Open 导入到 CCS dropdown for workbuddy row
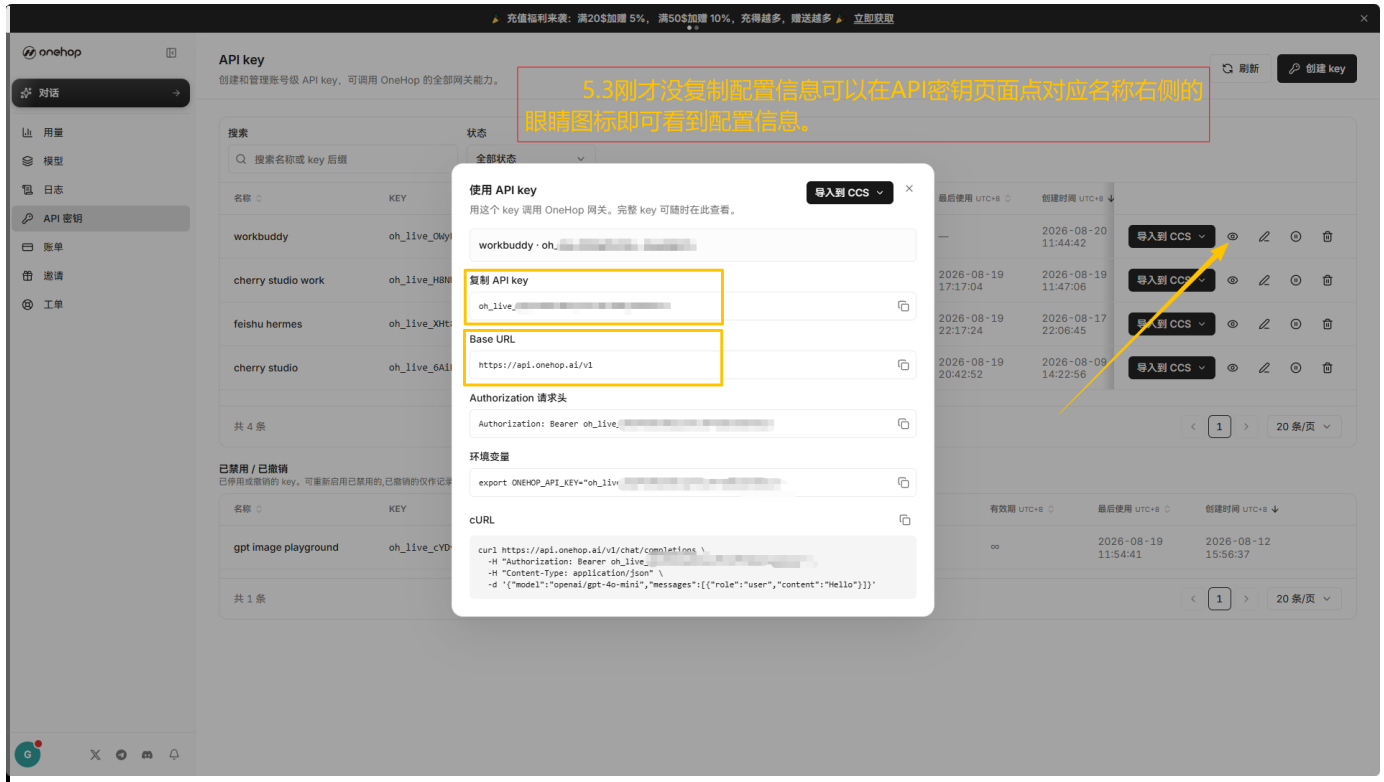 click(x=1171, y=237)
